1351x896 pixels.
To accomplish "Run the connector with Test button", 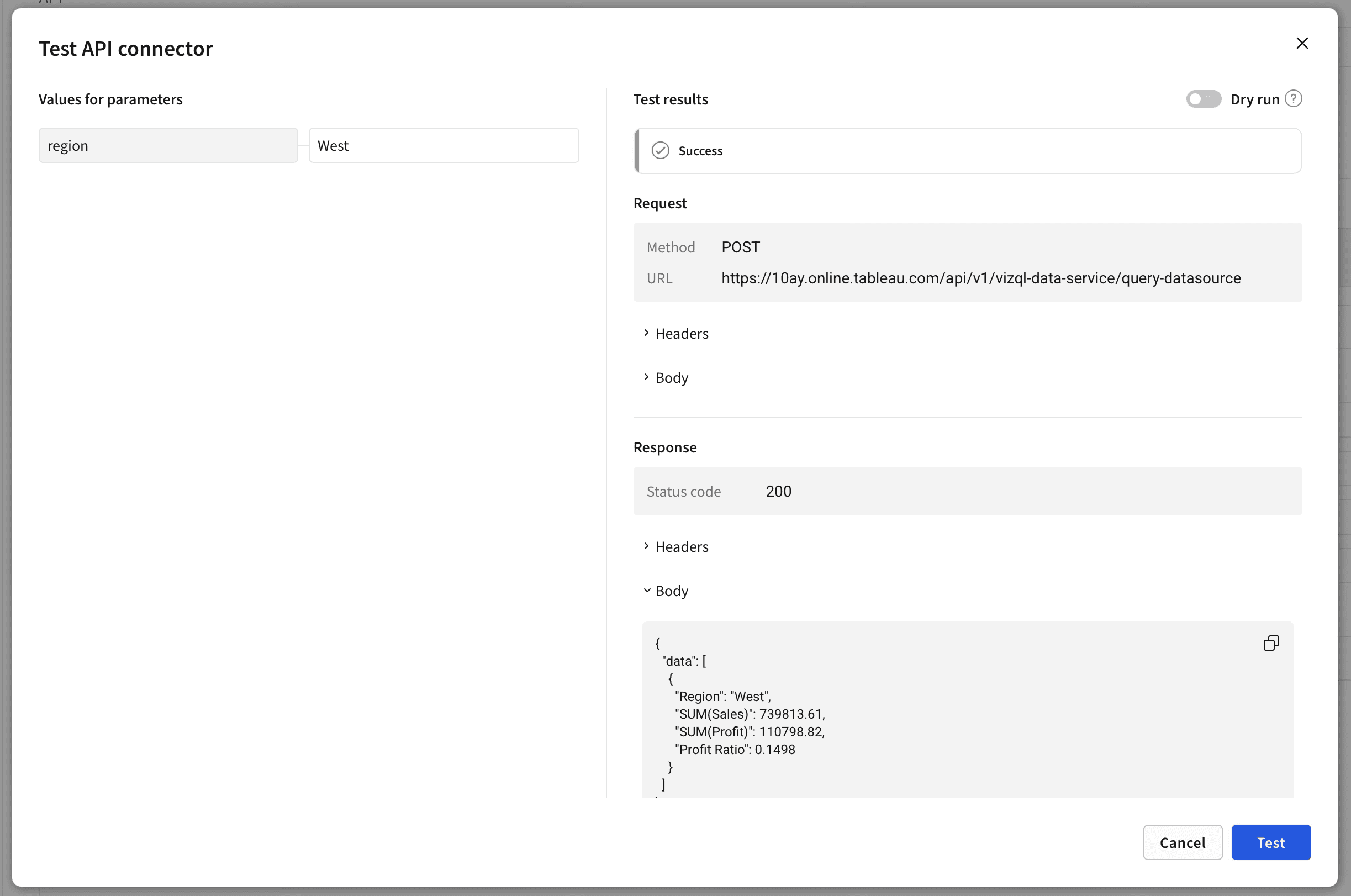I will (x=1270, y=842).
